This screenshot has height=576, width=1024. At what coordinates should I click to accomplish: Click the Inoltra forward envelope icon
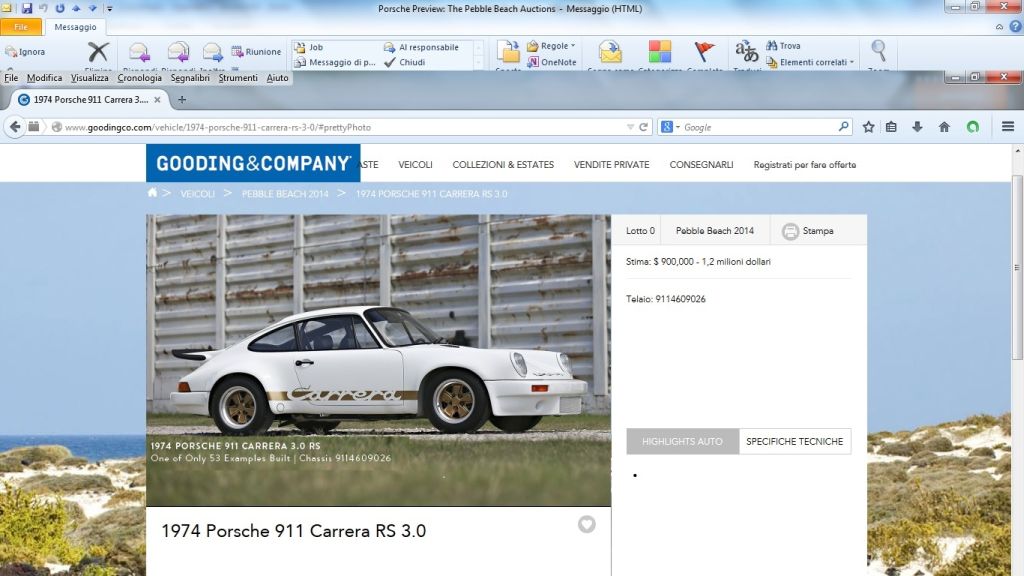[212, 52]
